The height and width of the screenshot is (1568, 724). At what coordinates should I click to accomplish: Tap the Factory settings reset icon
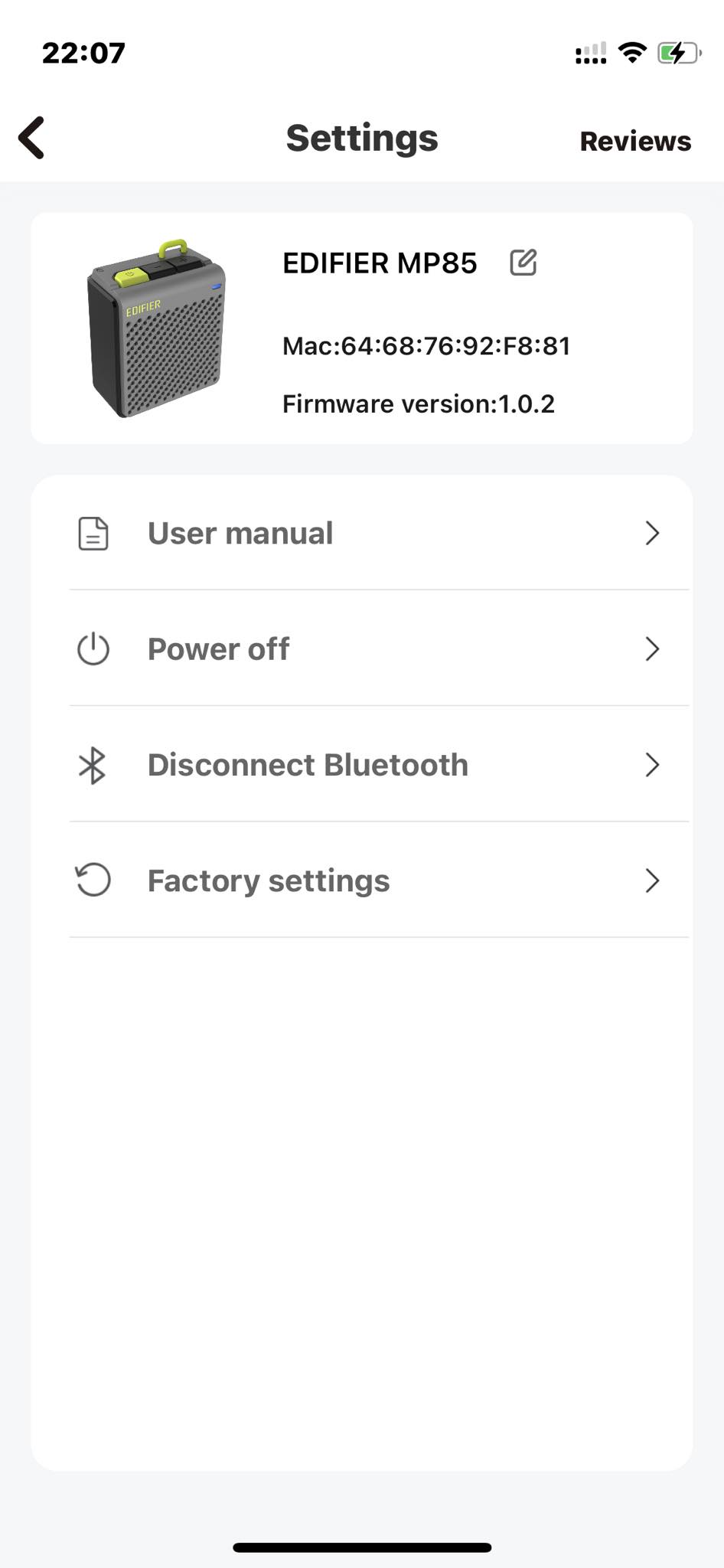[x=93, y=880]
